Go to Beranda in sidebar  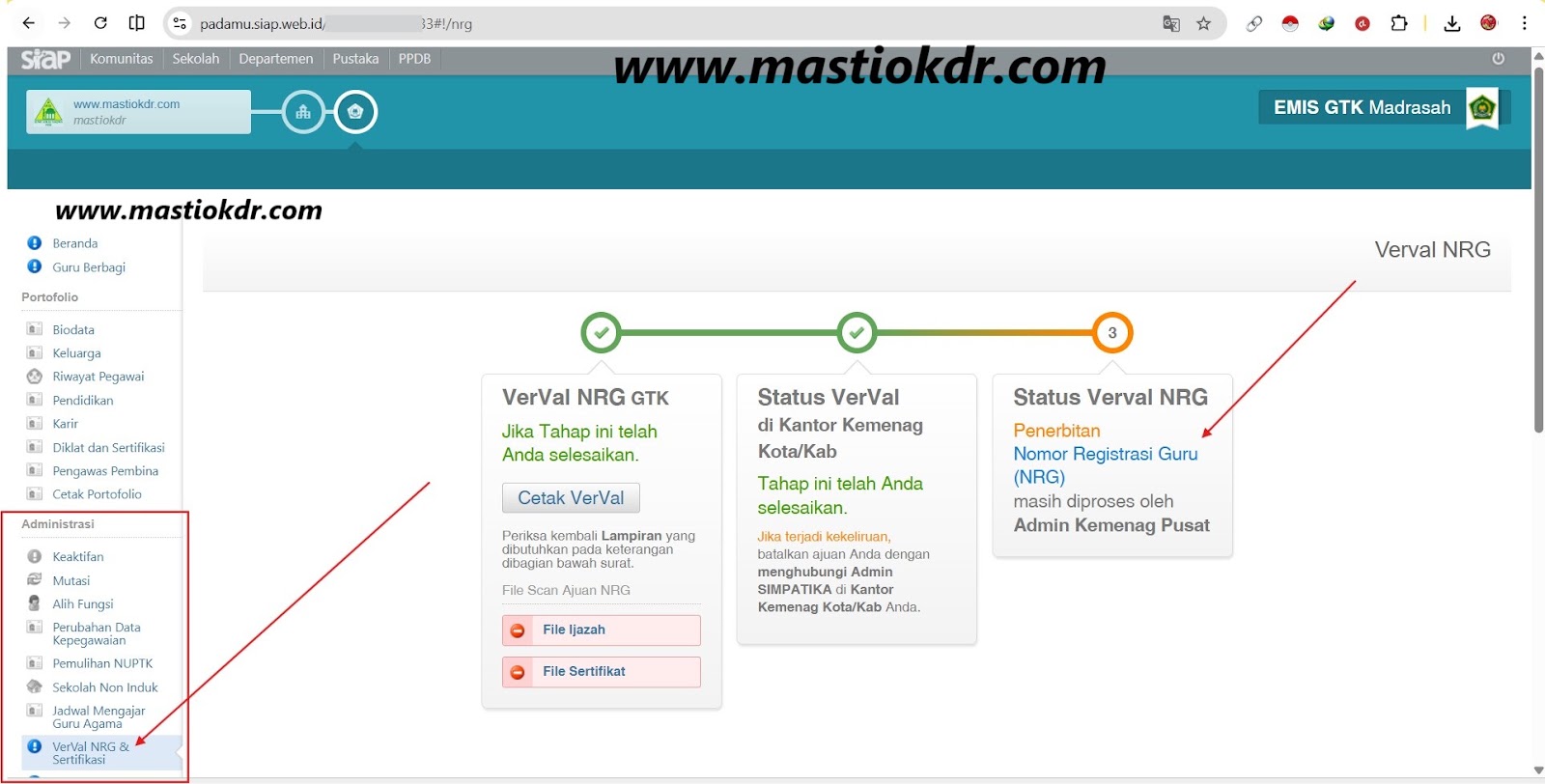pyautogui.click(x=75, y=243)
